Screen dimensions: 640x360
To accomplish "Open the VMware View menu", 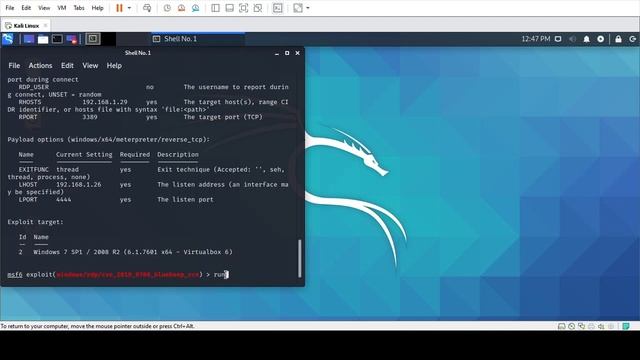I will coord(44,8).
